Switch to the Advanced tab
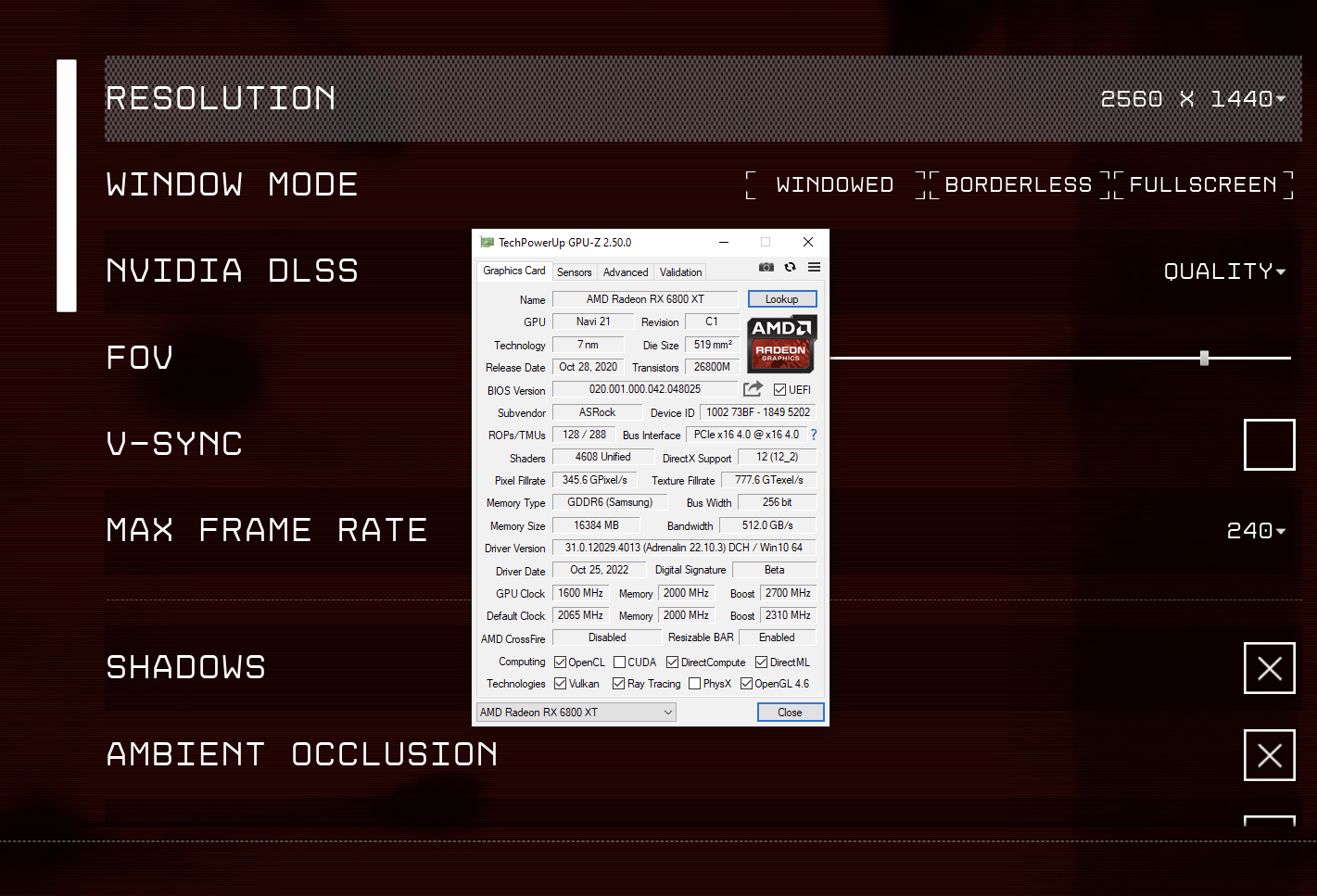This screenshot has width=1317, height=896. click(x=626, y=272)
